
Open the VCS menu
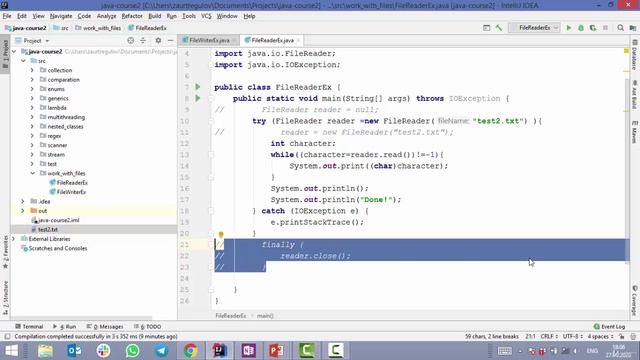206,16
